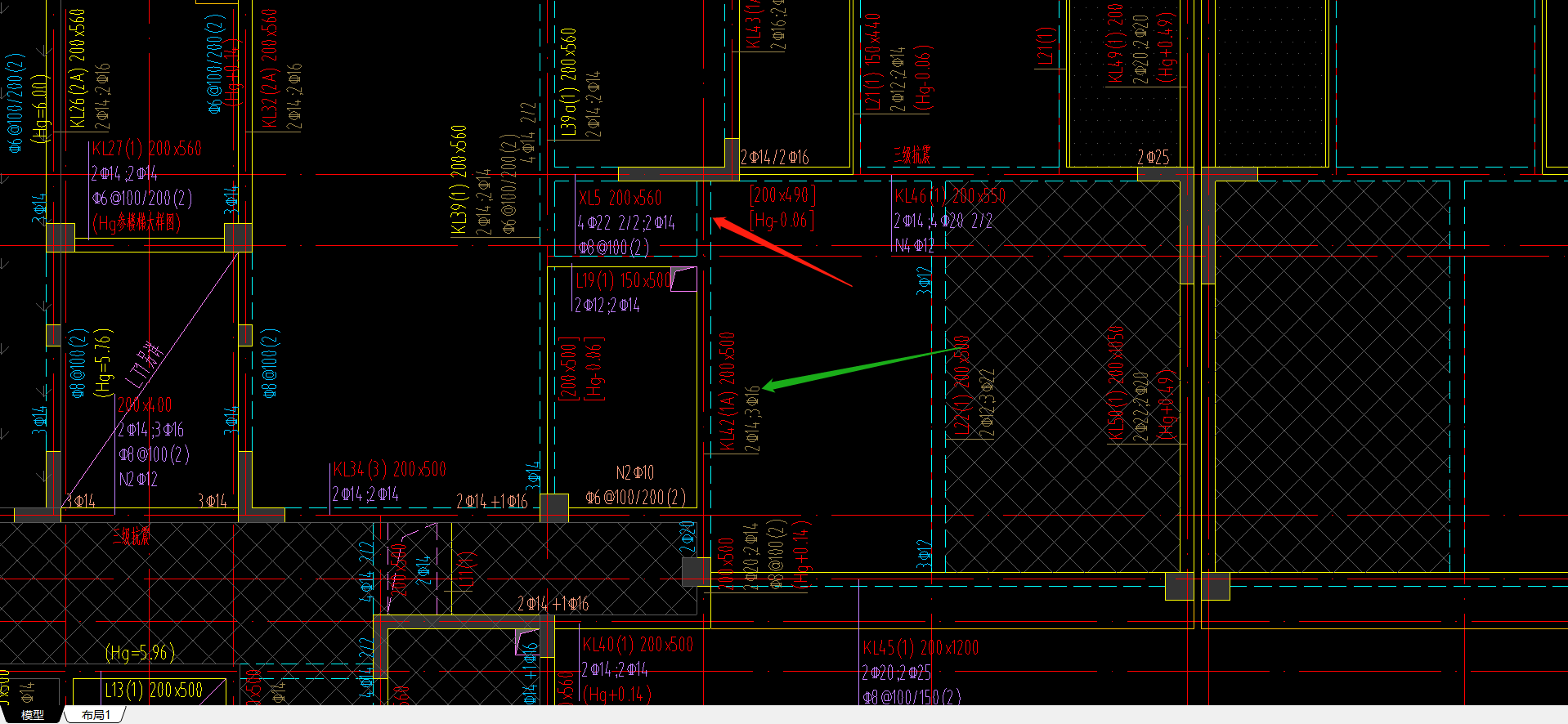The width and height of the screenshot is (1568, 724).
Task: Select Φ6@100/200(2) text below N2Φ10
Action: 636,497
